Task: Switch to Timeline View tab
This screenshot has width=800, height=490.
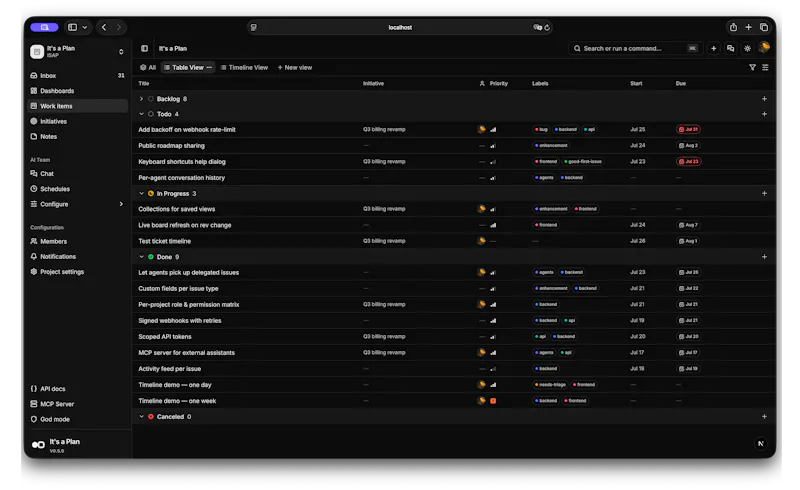Action: point(244,67)
